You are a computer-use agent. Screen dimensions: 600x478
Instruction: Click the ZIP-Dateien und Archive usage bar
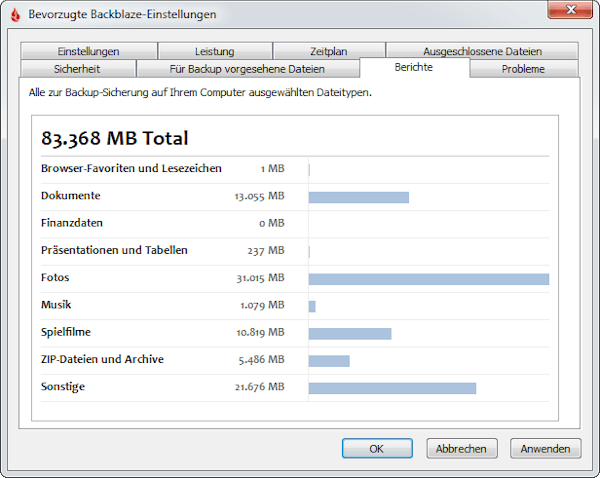pos(329,361)
